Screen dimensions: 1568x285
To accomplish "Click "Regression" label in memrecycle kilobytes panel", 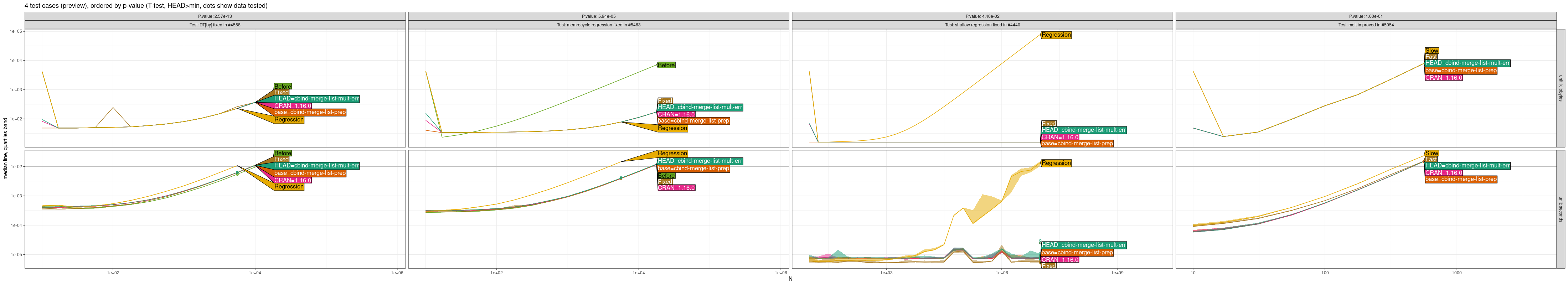I will (672, 128).
